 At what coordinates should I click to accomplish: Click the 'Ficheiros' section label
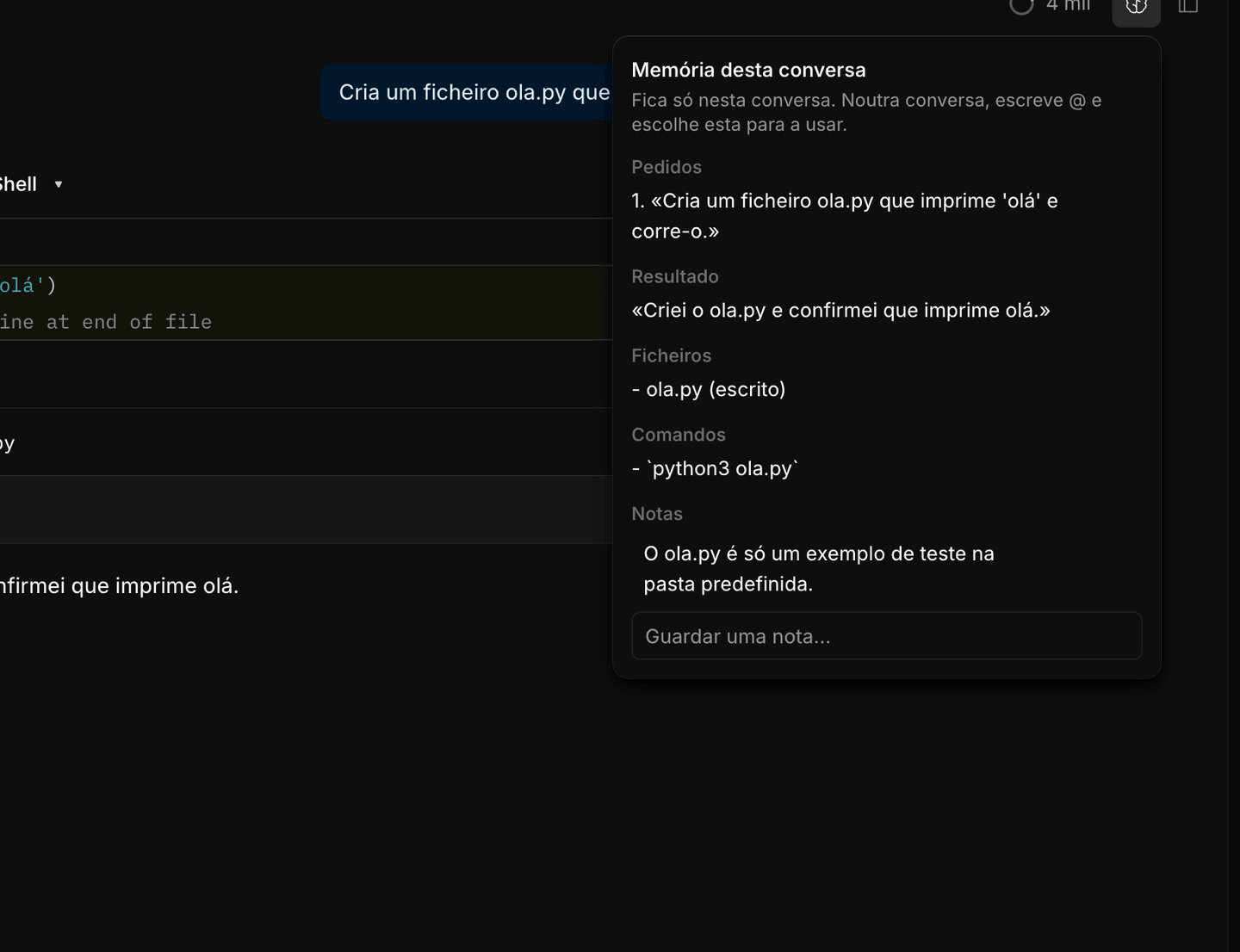pos(672,355)
